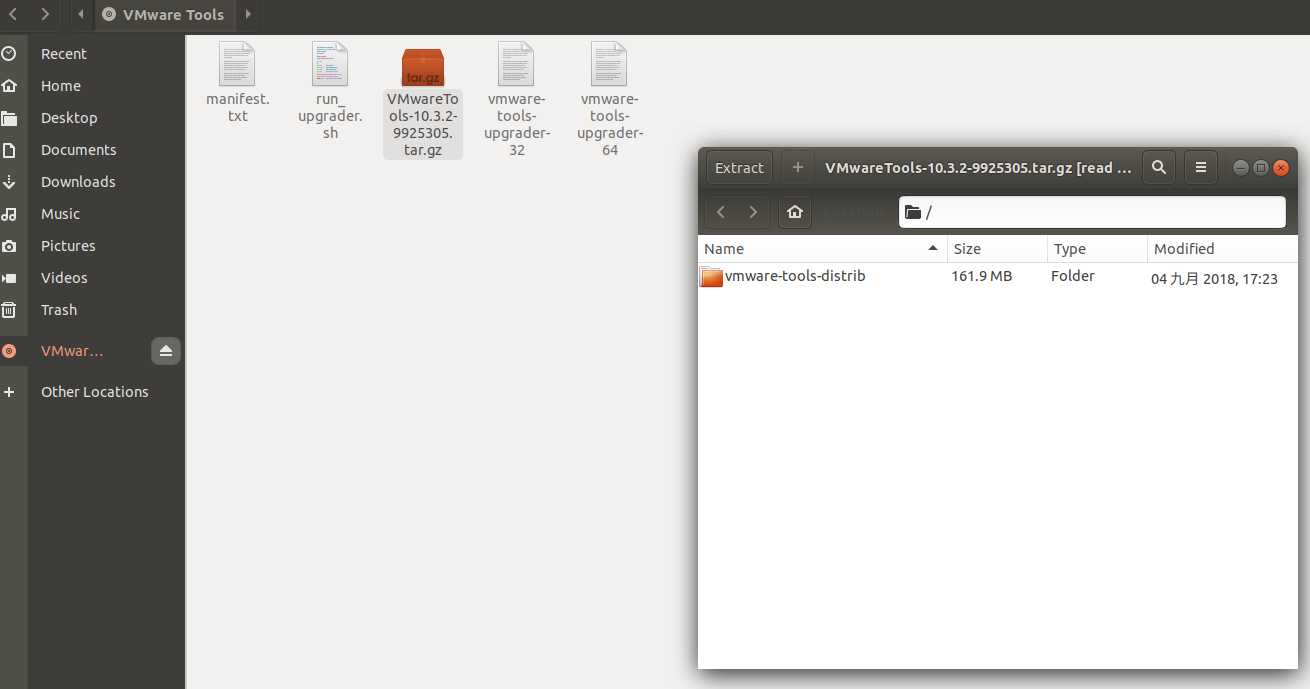Click VMwareTools tar.gz file name label
Viewport: 1310px width, 689px height.
pos(423,125)
